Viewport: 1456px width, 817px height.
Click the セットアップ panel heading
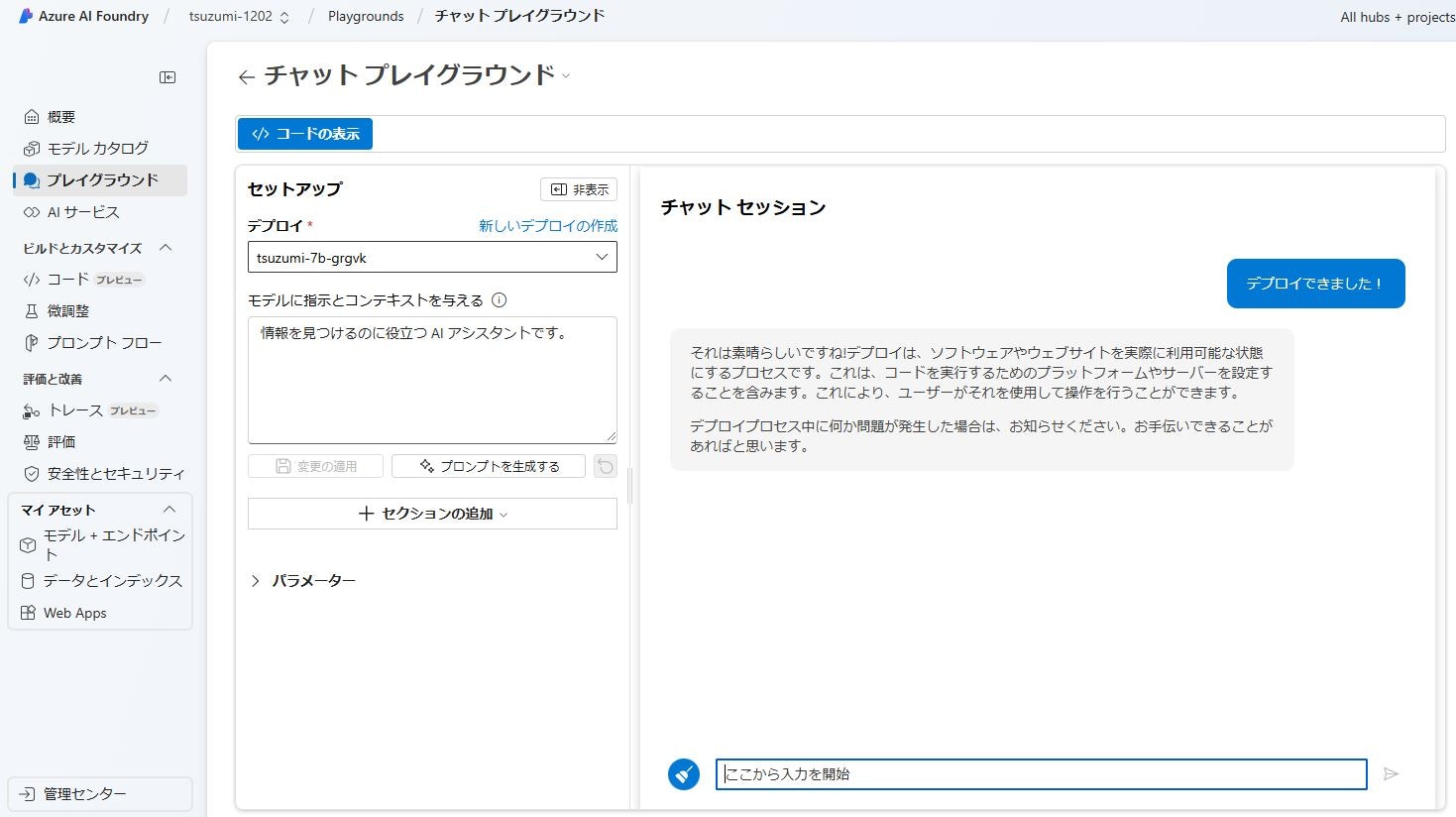click(x=295, y=189)
